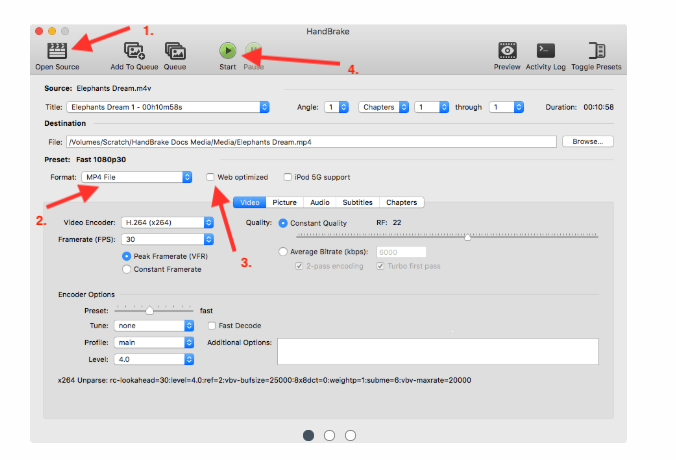
Task: Open the Profile dropdown set to main
Action: (154, 342)
